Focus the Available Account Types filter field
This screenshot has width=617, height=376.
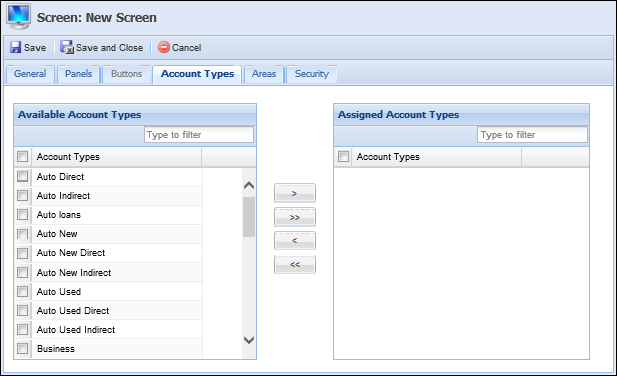199,135
